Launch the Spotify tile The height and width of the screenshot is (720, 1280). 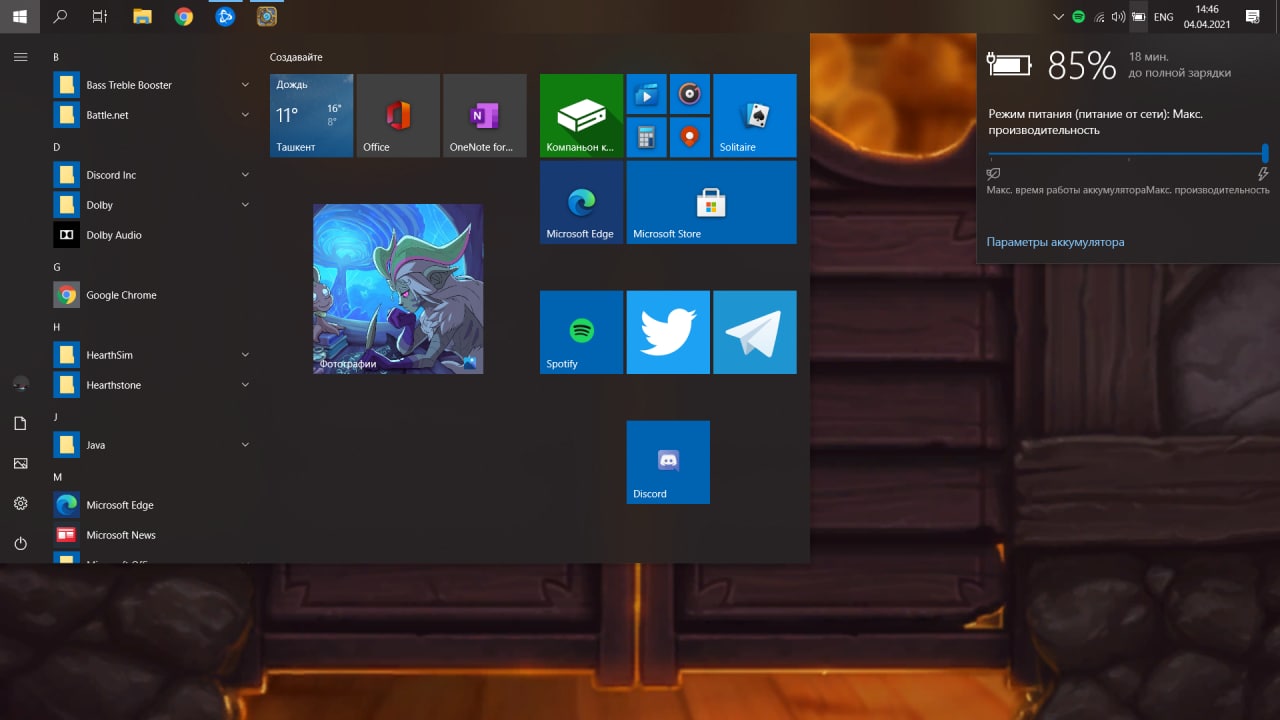pyautogui.click(x=581, y=332)
